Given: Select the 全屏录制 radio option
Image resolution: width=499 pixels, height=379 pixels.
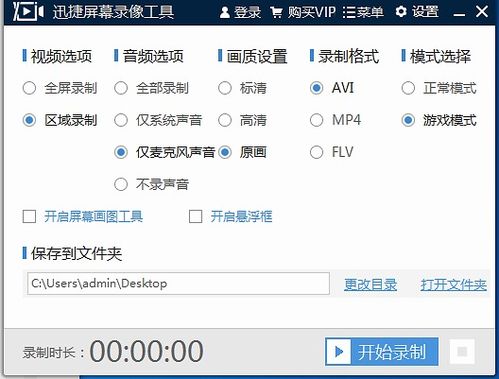Looking at the screenshot, I should [29, 88].
